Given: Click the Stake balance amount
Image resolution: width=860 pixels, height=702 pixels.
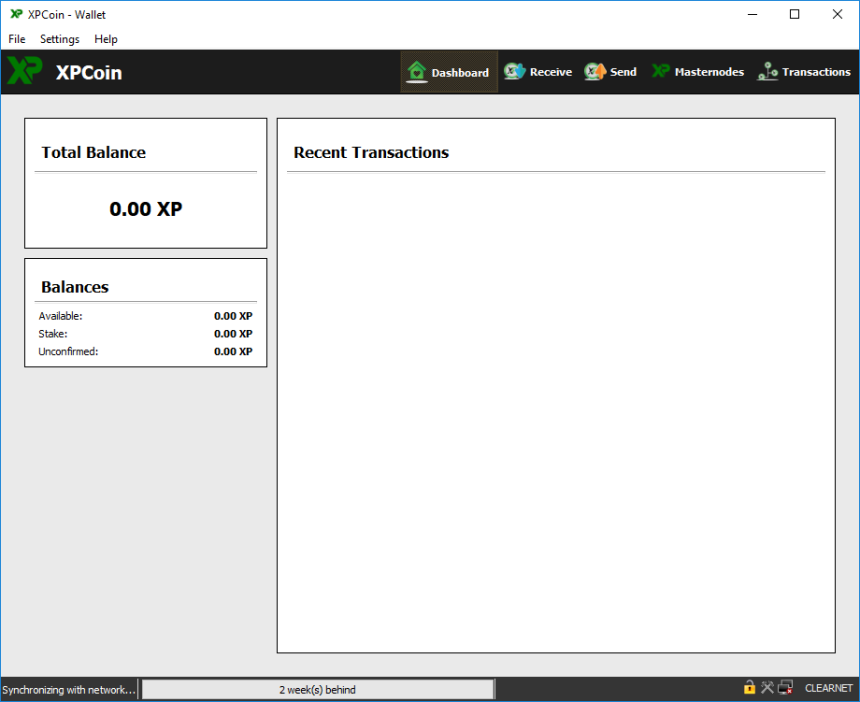Looking at the screenshot, I should click(x=233, y=333).
